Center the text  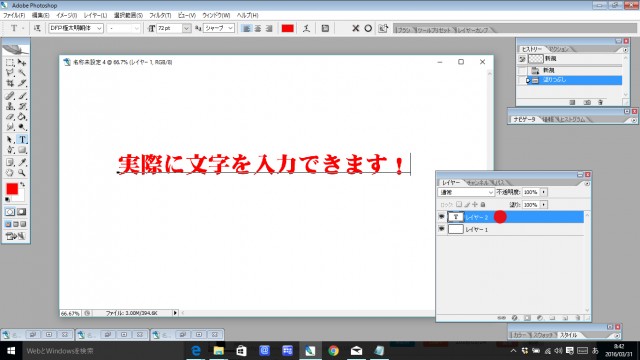tap(258, 28)
